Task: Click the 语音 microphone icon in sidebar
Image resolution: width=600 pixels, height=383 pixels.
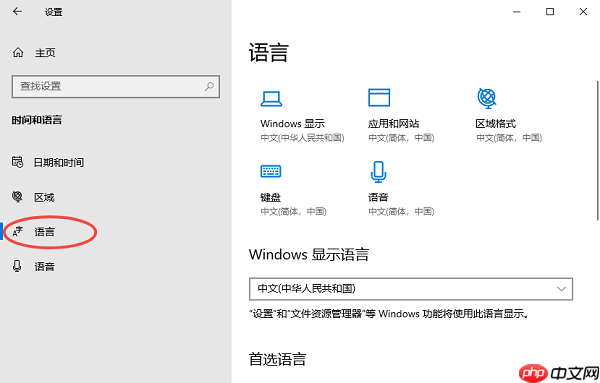Action: point(17,266)
